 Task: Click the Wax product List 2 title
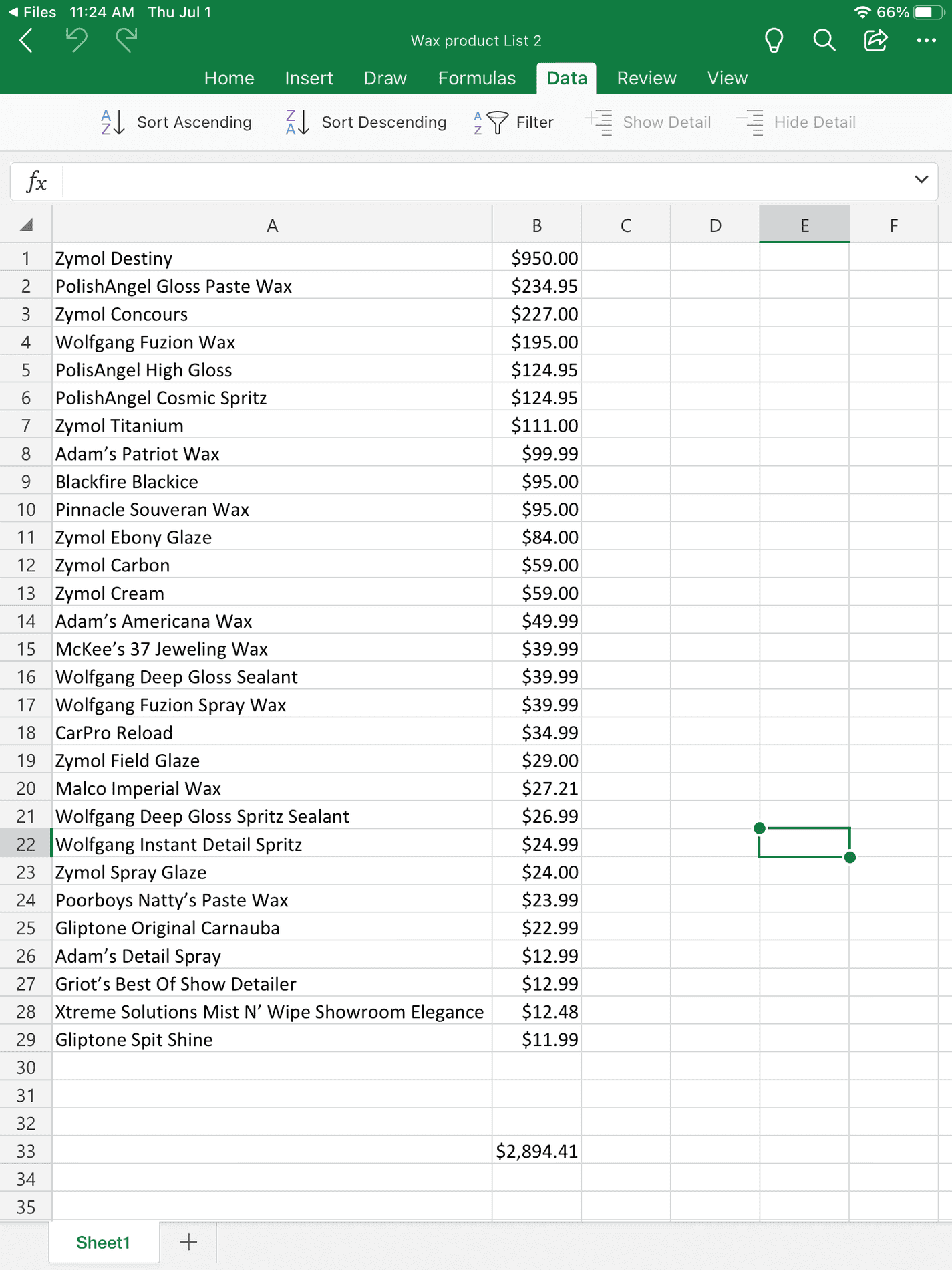(476, 41)
